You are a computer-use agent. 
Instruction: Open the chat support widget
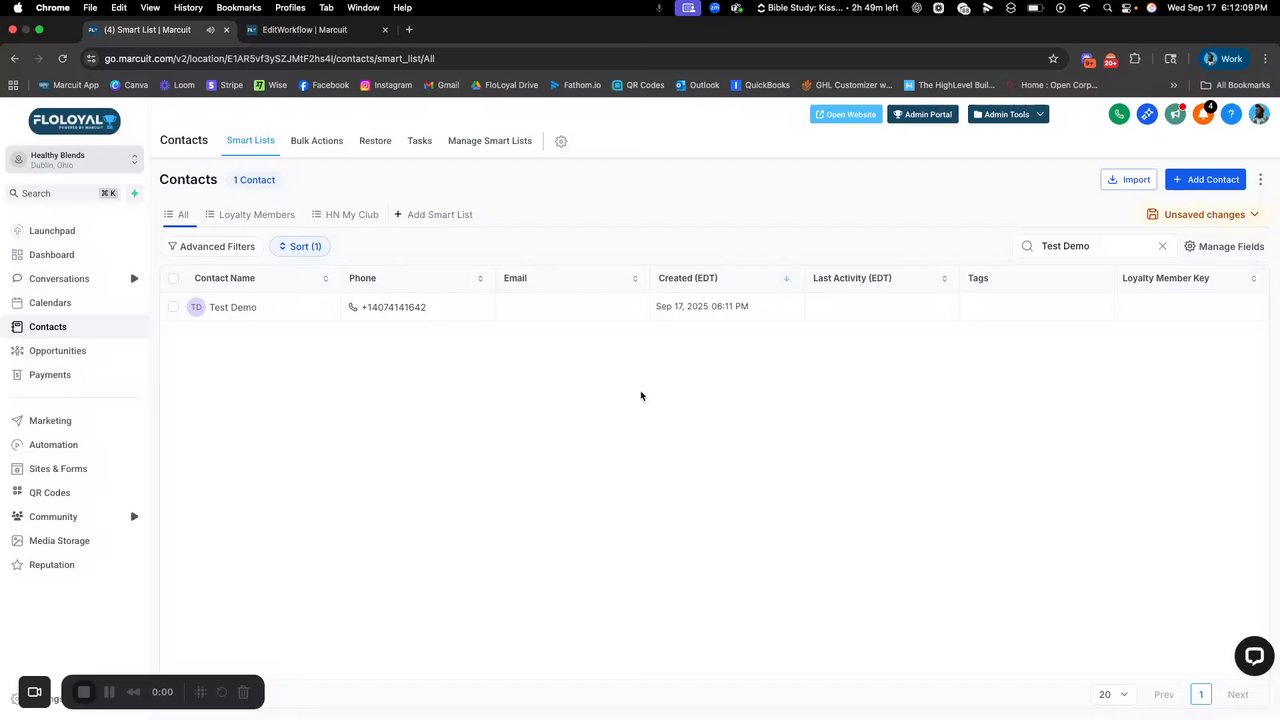pyautogui.click(x=1254, y=656)
